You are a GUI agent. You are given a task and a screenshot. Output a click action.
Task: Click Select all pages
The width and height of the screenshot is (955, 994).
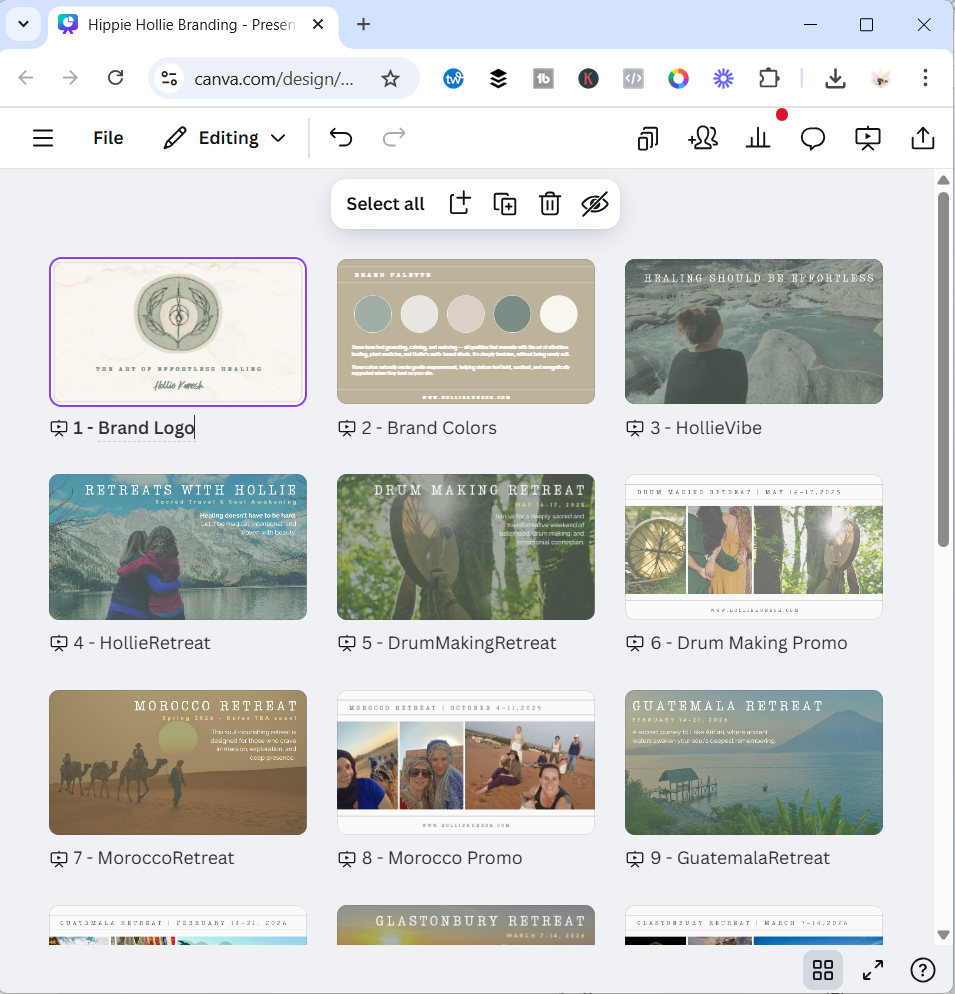pos(385,204)
